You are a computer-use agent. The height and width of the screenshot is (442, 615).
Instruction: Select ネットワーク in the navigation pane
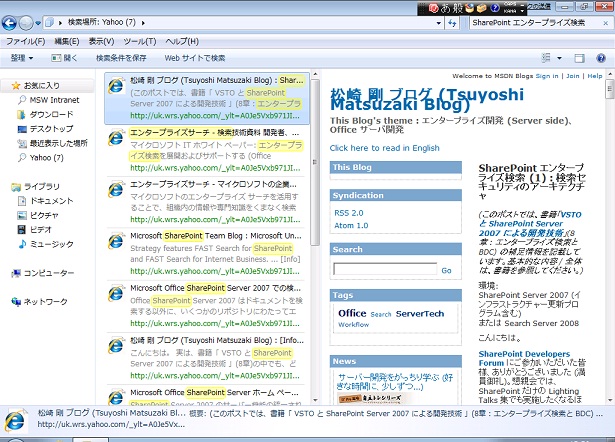pyautogui.click(x=40, y=302)
